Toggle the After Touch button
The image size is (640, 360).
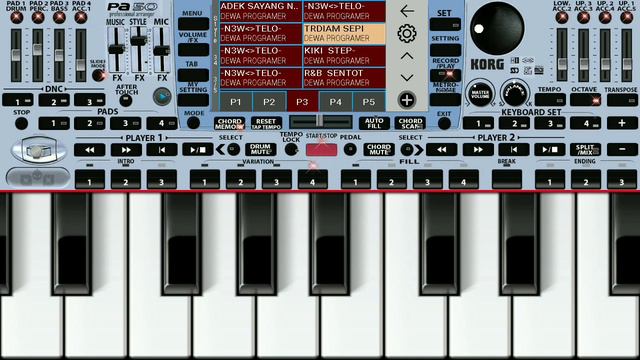pos(126,100)
